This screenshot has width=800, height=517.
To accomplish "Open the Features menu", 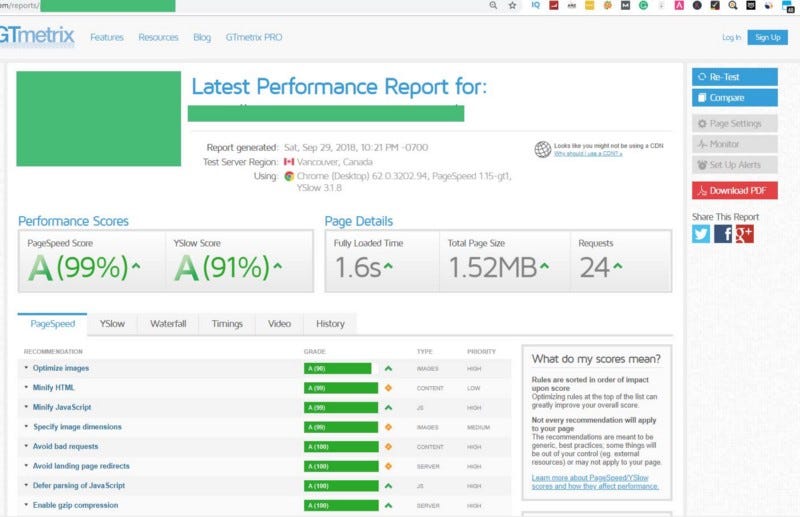I will coord(107,37).
